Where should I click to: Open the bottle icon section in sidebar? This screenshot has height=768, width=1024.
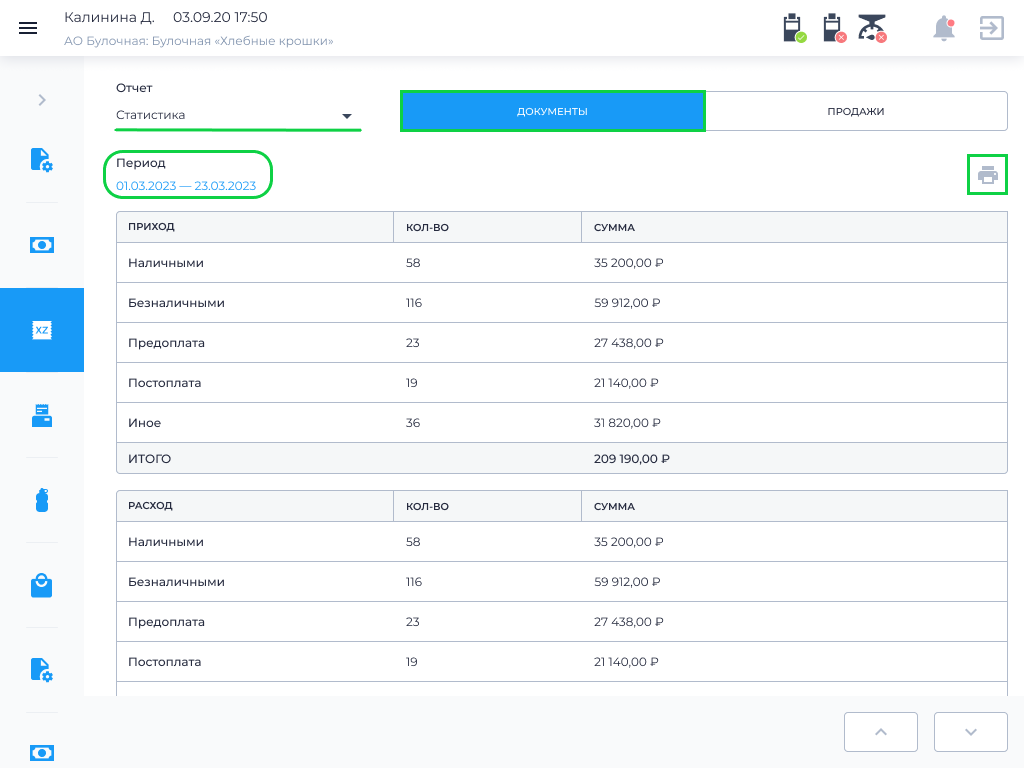[42, 500]
